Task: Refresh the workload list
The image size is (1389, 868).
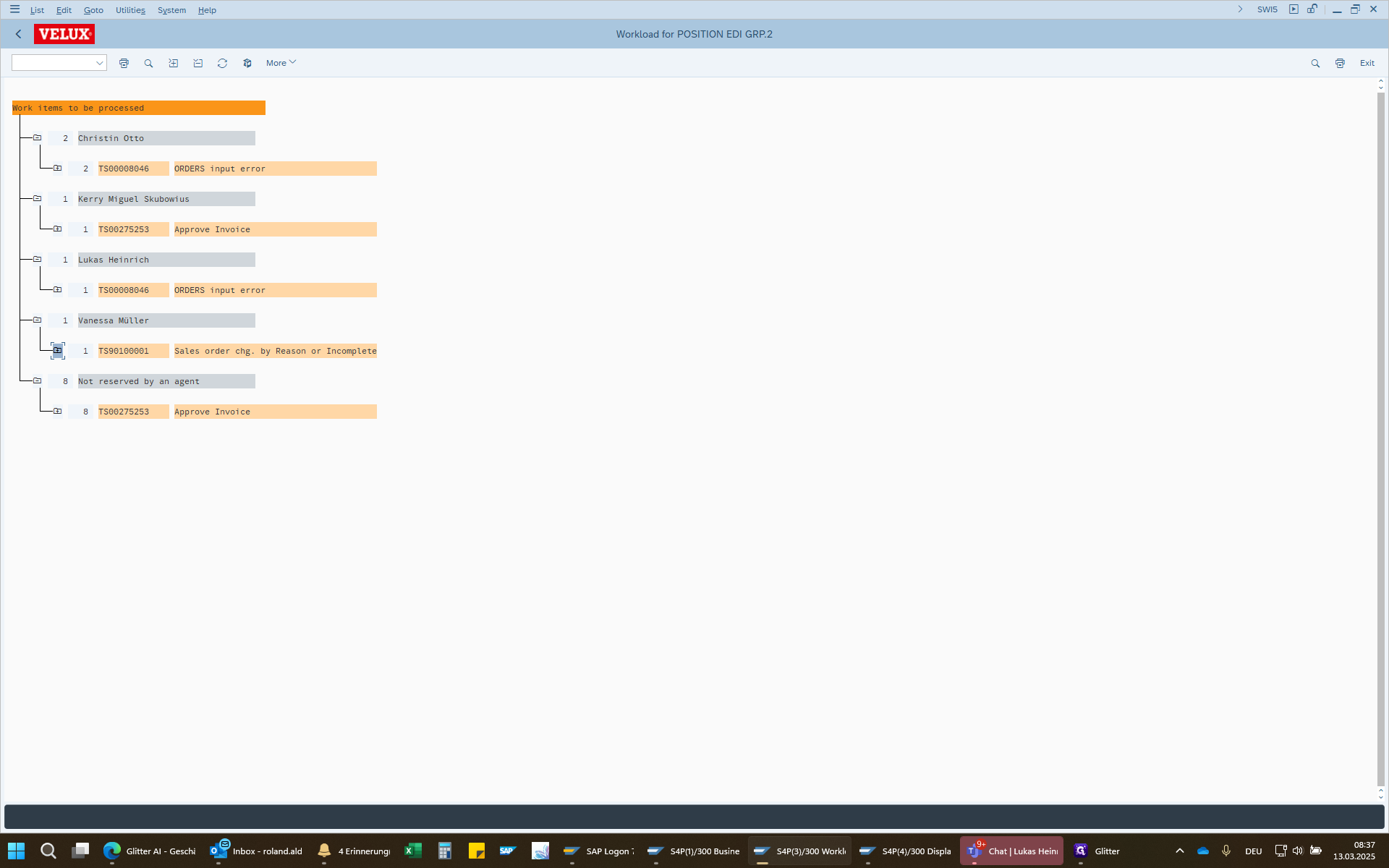Action: click(223, 64)
